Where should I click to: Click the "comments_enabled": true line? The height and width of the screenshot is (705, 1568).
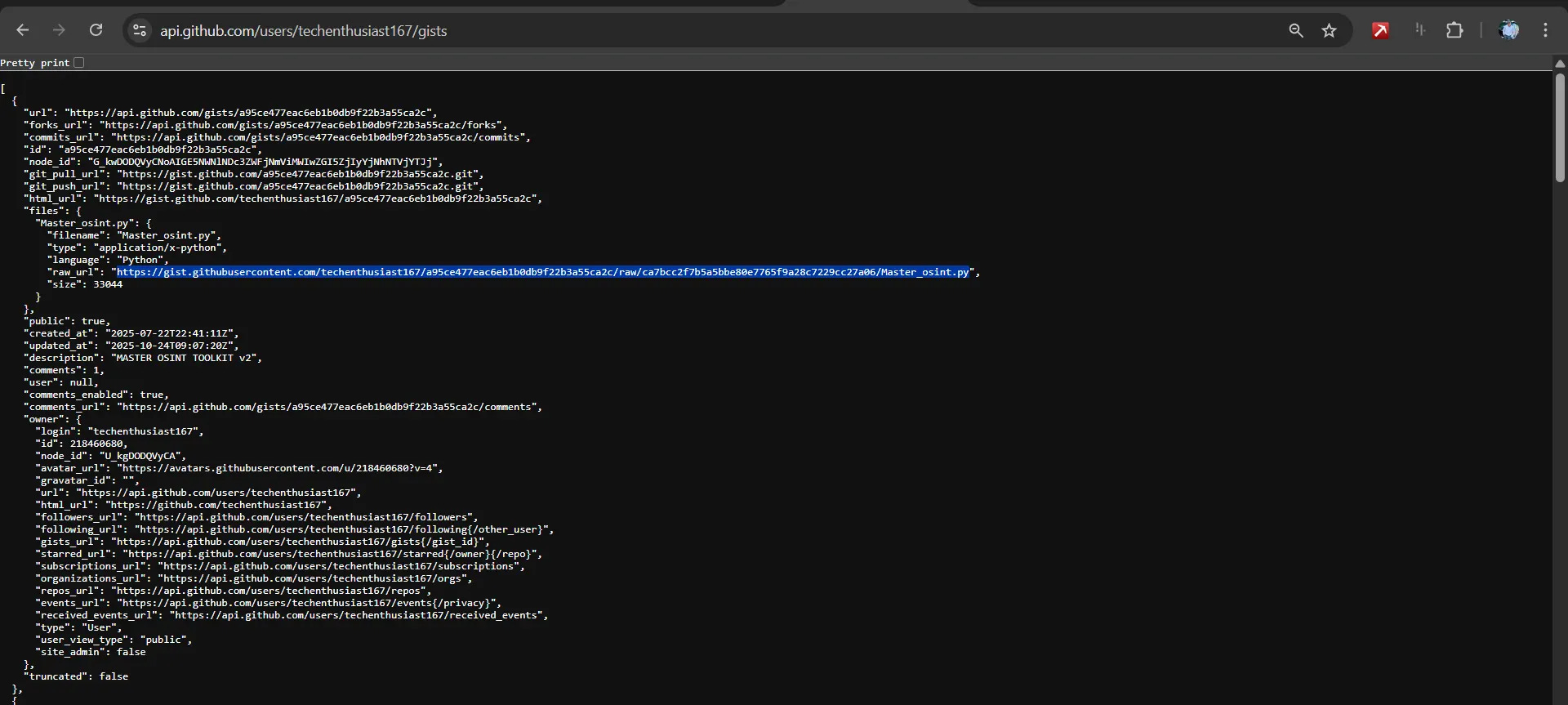(96, 395)
